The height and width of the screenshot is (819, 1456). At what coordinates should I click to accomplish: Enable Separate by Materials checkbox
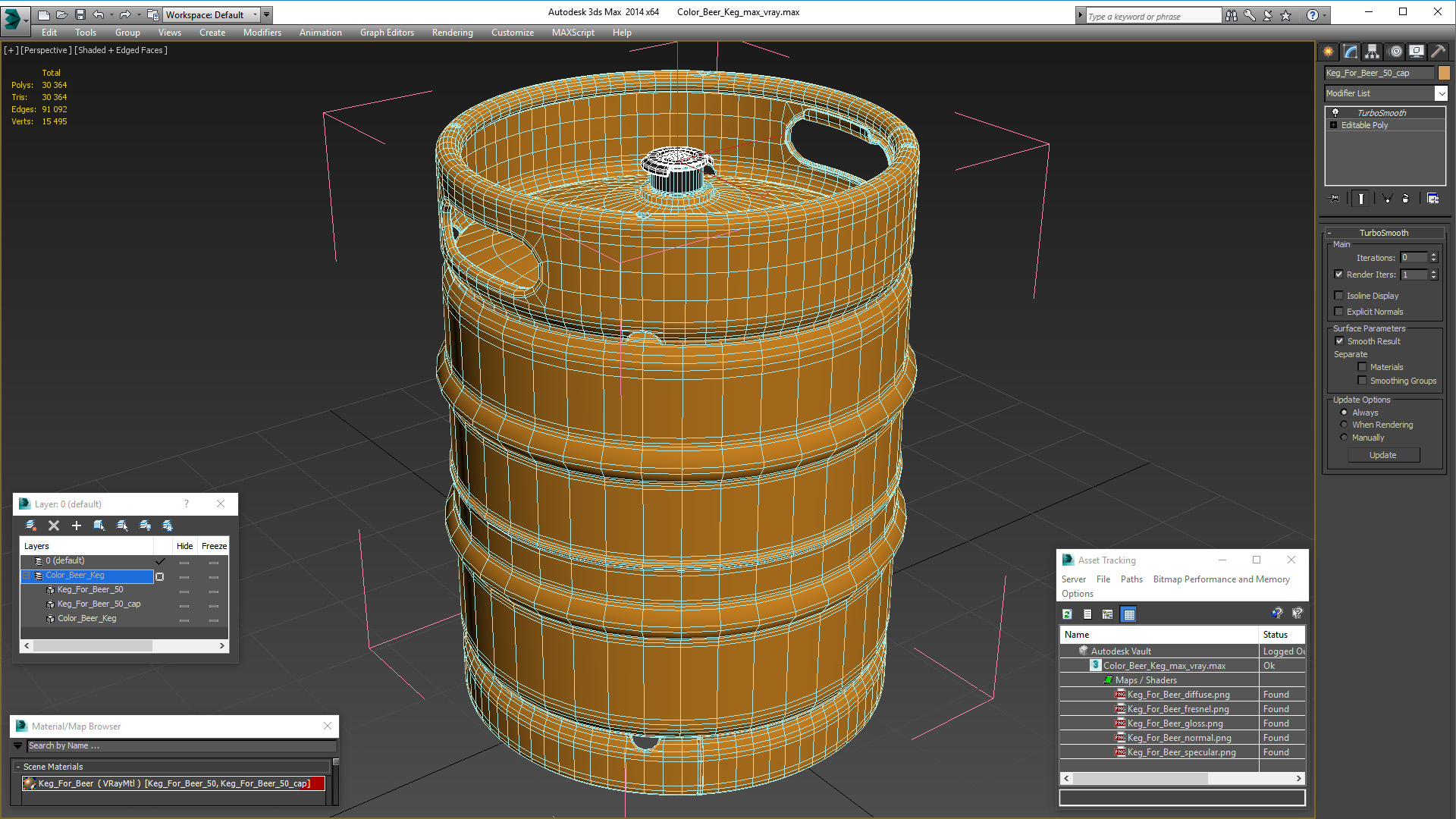point(1362,367)
